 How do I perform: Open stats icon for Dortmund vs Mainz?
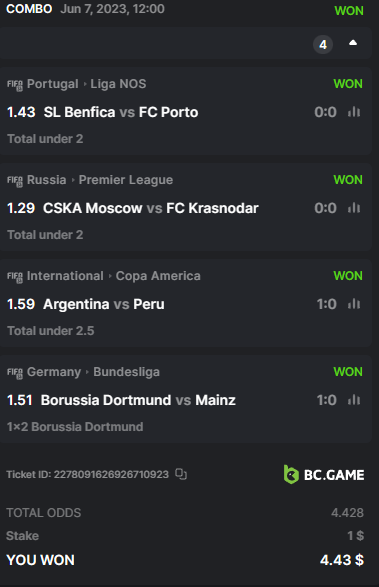(354, 400)
